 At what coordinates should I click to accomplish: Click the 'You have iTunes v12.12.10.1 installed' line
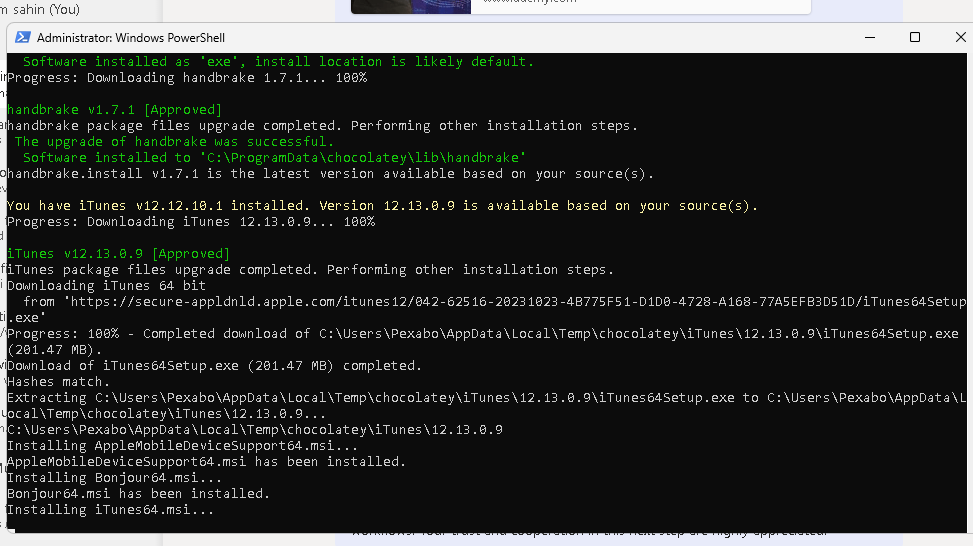click(382, 205)
